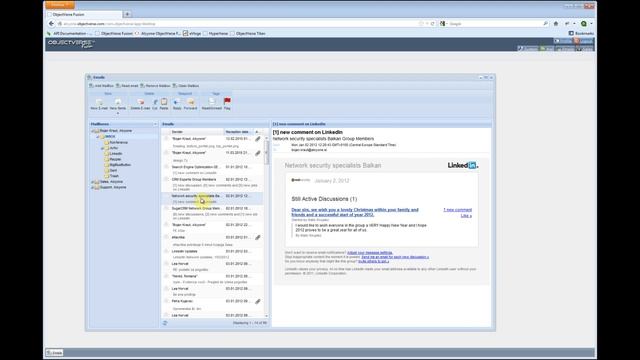The width and height of the screenshot is (640, 360).
Task: Sort emails by the Sender column header
Action: tap(197, 132)
